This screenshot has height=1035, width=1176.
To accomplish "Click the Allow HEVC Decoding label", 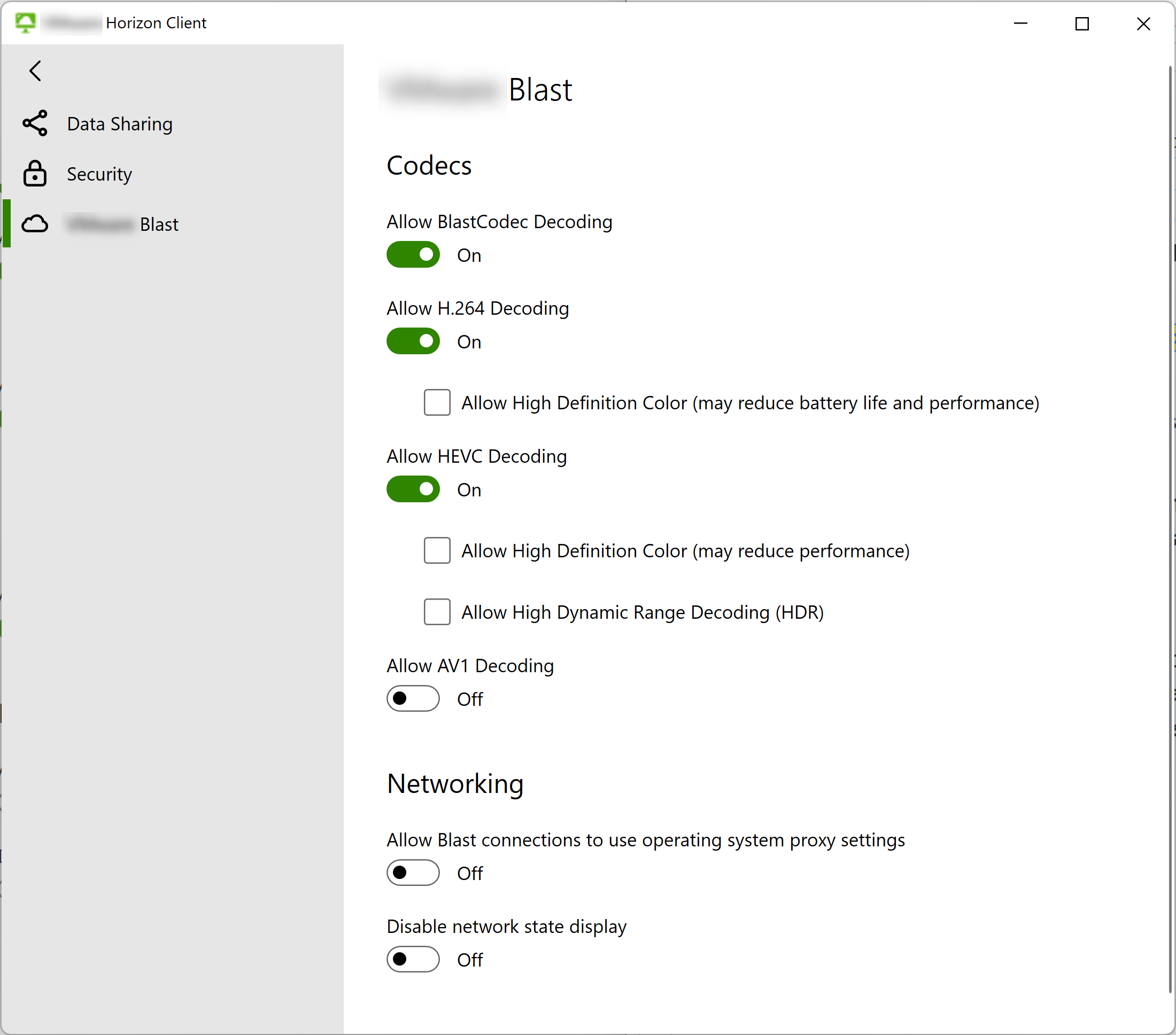I will click(476, 456).
